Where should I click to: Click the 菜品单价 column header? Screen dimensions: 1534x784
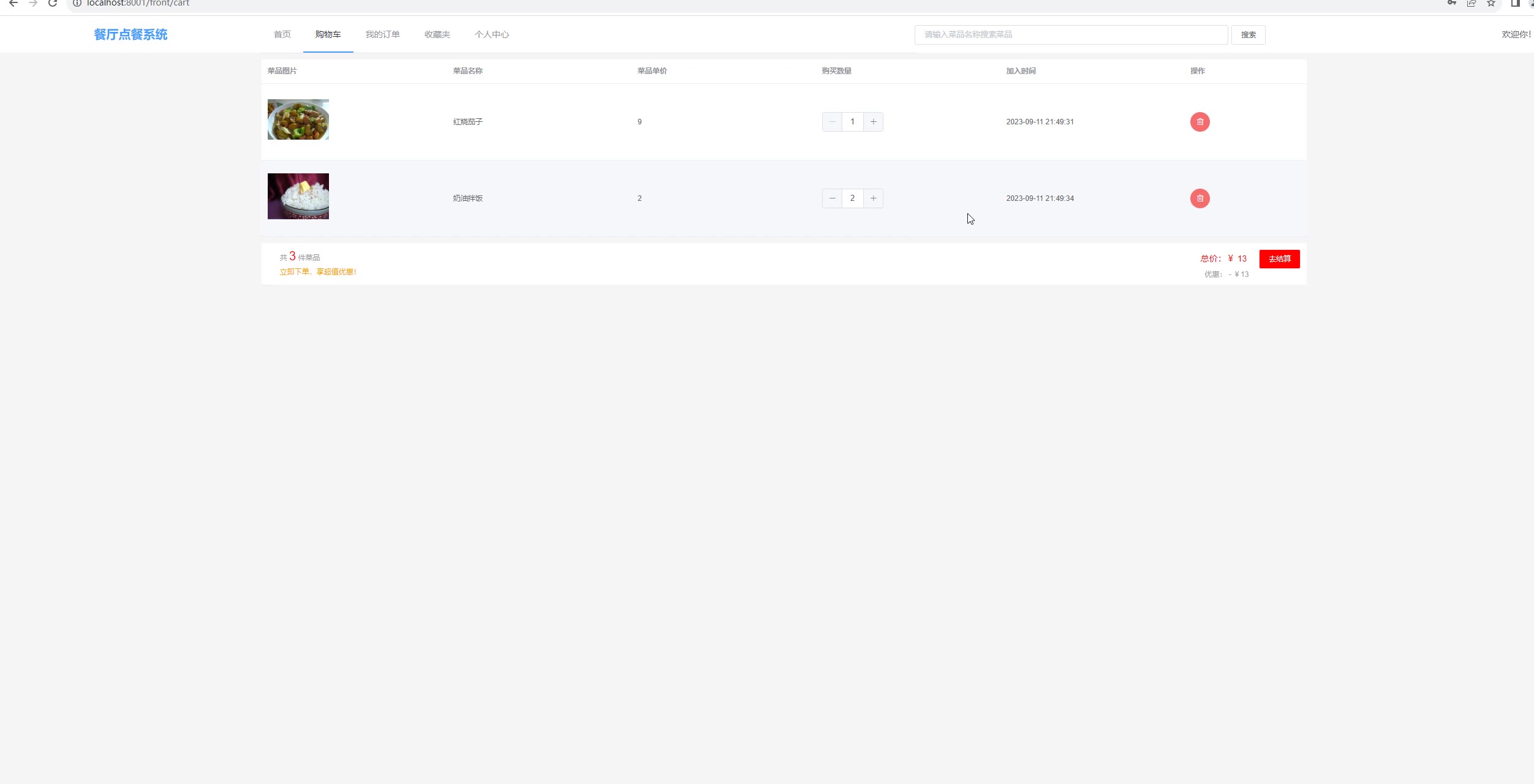click(652, 71)
